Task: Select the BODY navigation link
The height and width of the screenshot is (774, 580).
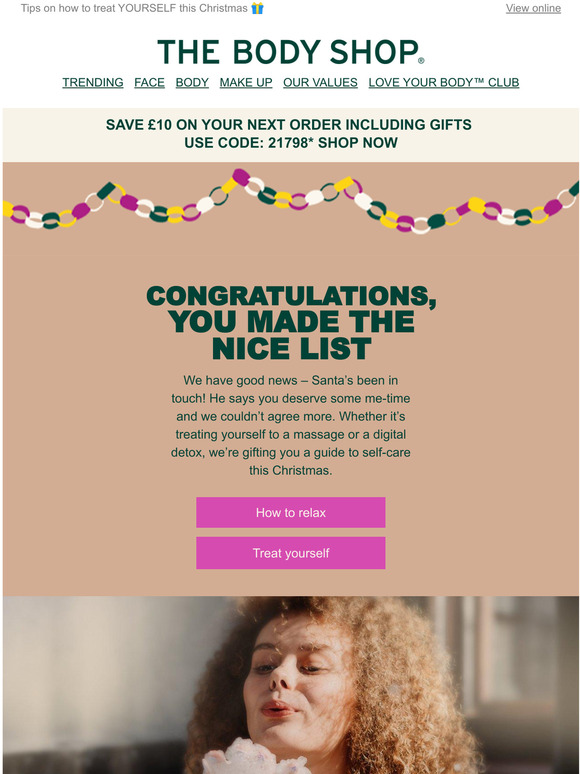Action: [192, 82]
